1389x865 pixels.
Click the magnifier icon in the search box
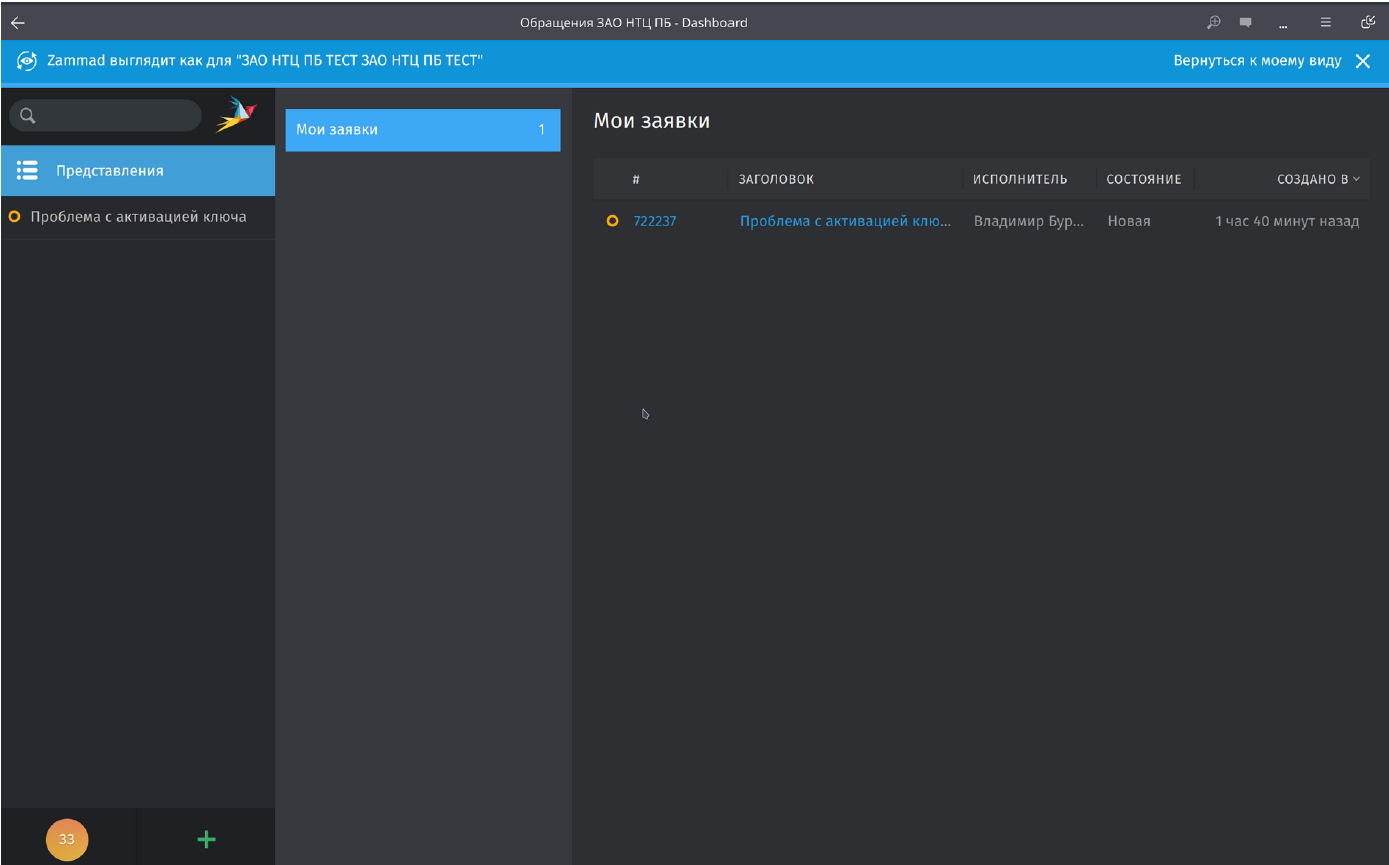pos(28,116)
